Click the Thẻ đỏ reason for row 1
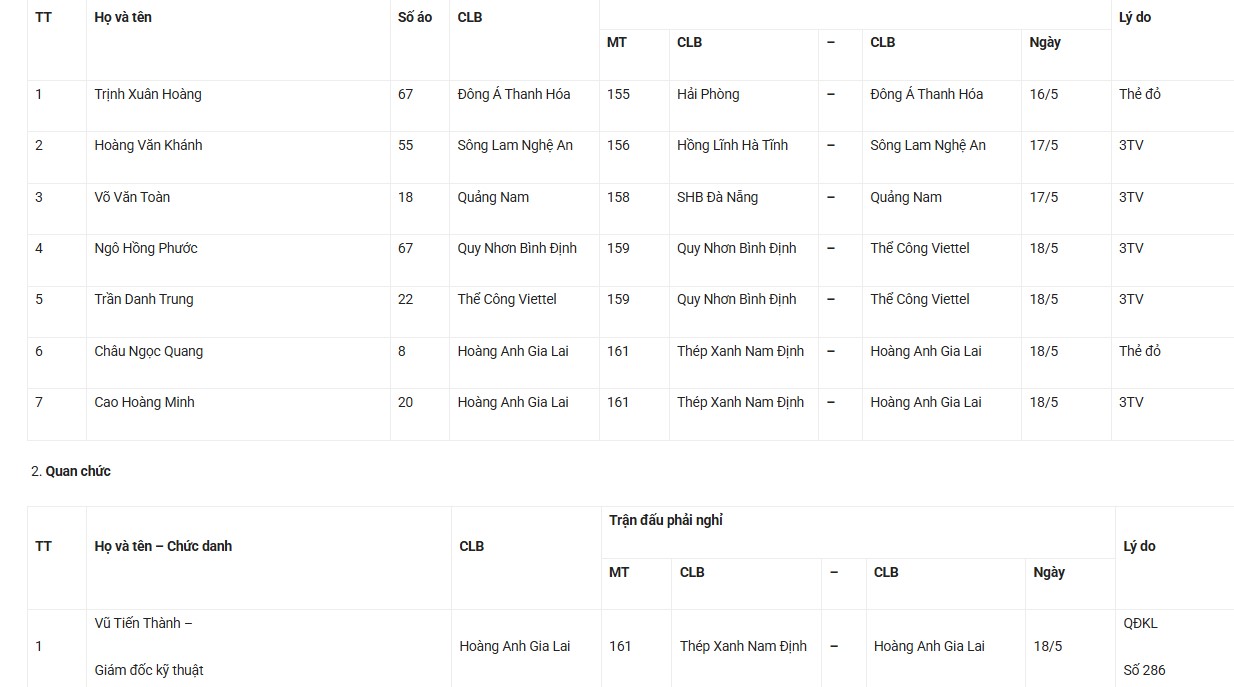The height and width of the screenshot is (687, 1234). point(1140,94)
